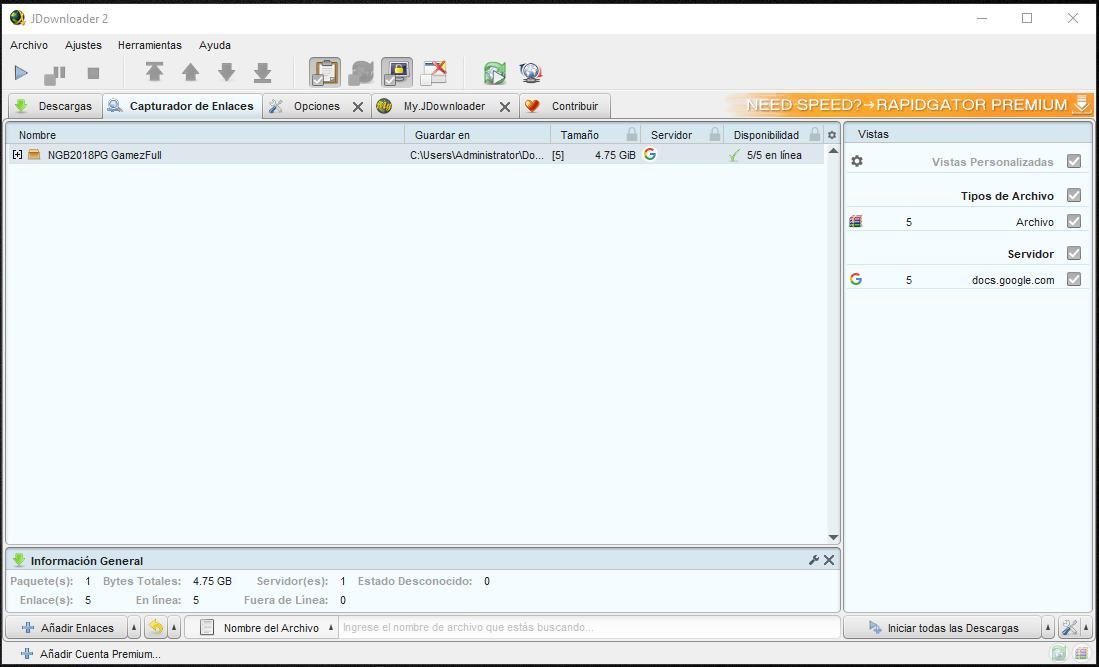Toggle premium usage icon in toolbar

(x=397, y=72)
